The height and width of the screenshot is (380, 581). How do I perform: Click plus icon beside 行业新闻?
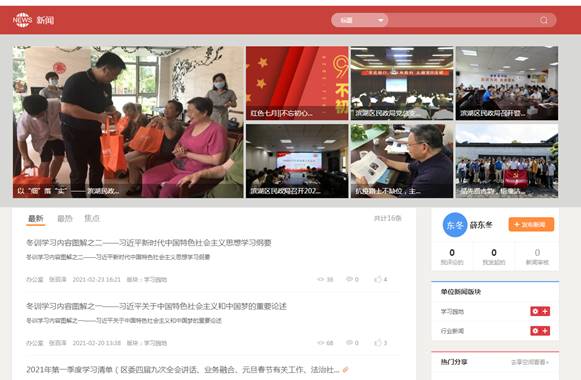tap(545, 331)
